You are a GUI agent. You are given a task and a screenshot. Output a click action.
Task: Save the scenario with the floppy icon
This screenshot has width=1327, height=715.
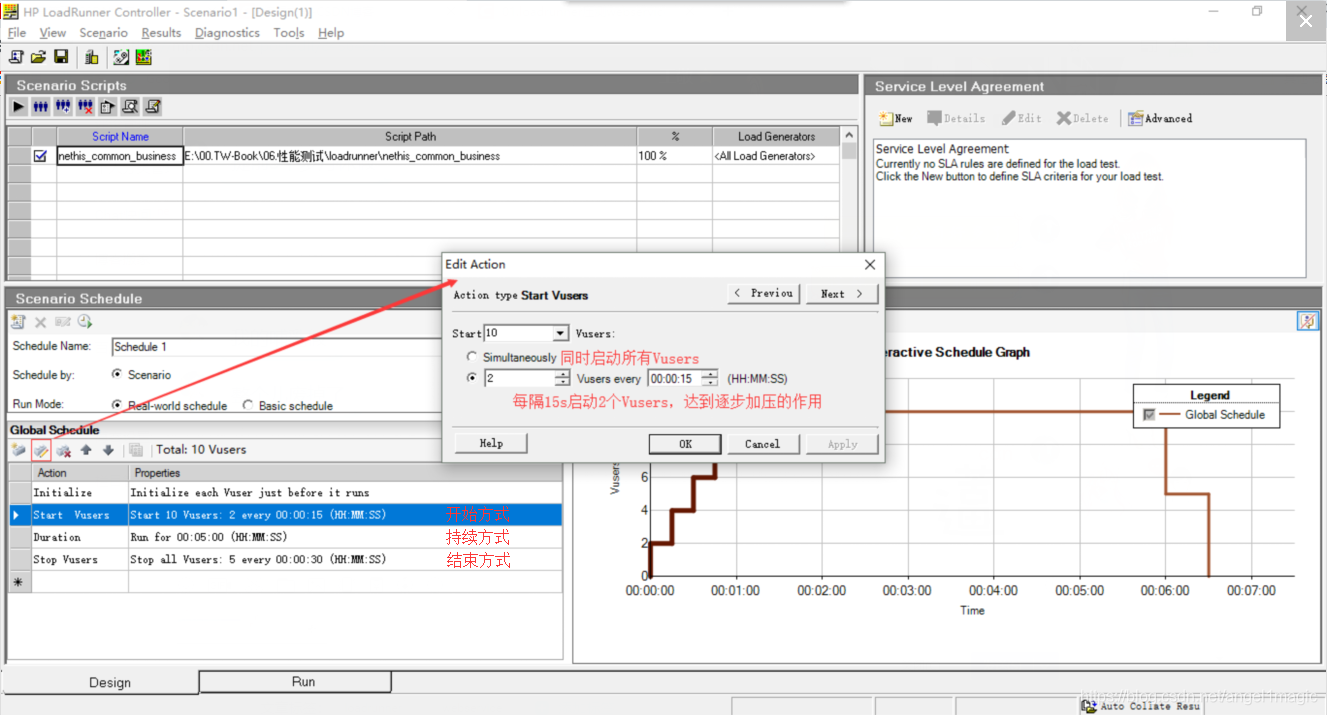point(61,57)
